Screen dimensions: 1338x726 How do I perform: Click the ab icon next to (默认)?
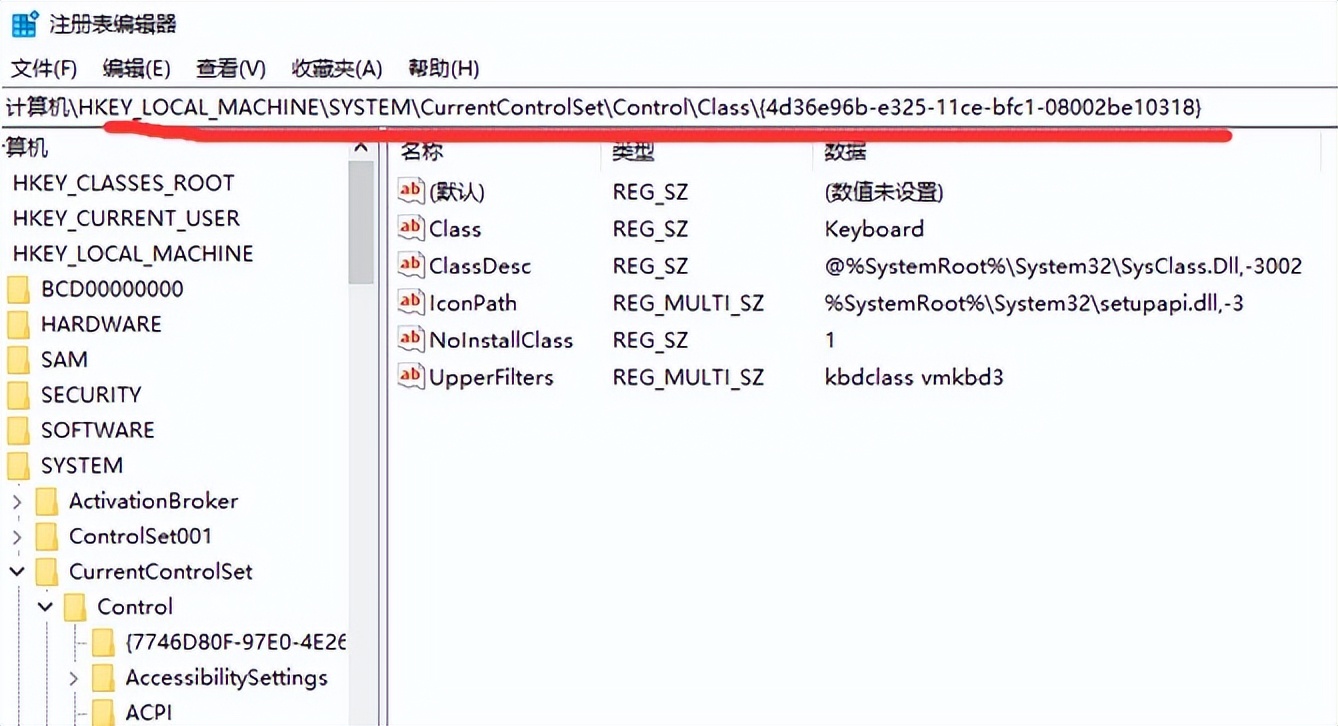(x=409, y=191)
